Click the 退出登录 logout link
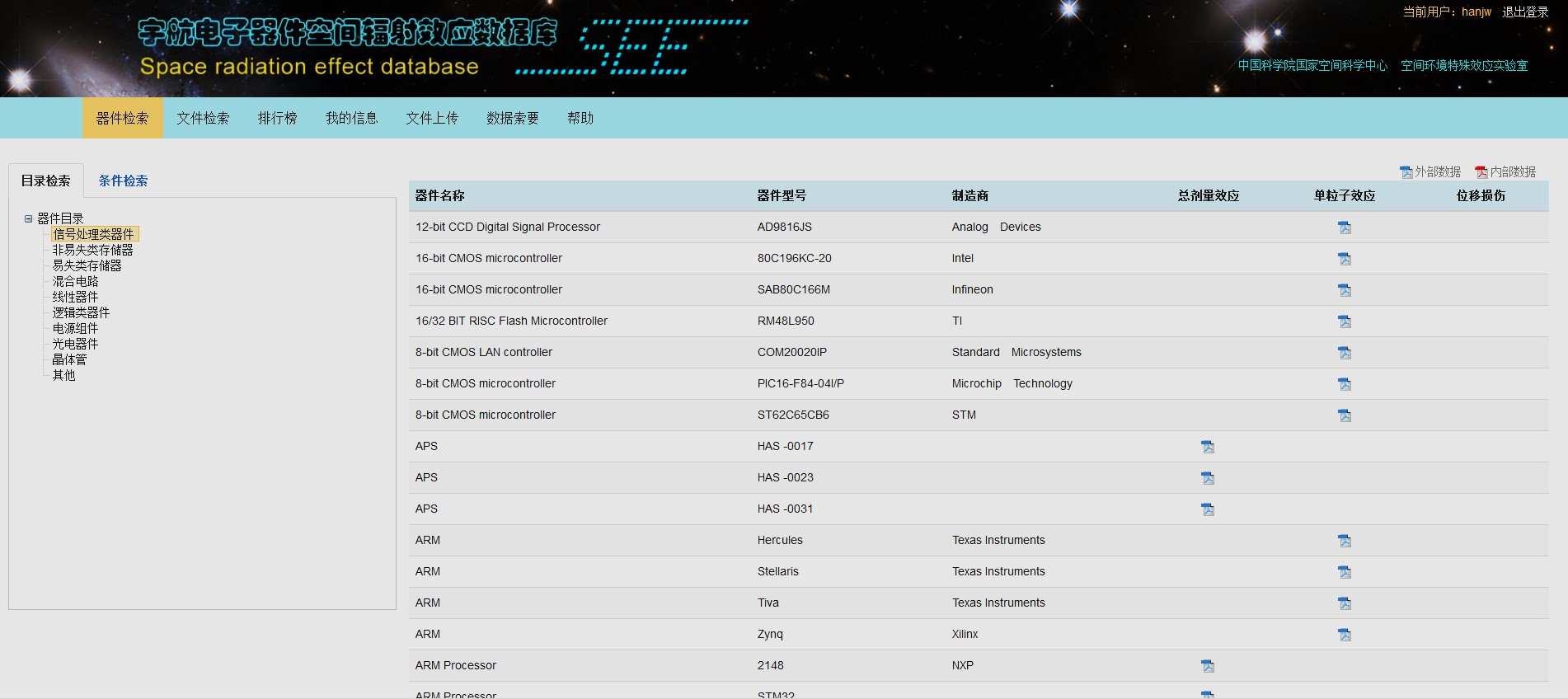 coord(1524,12)
